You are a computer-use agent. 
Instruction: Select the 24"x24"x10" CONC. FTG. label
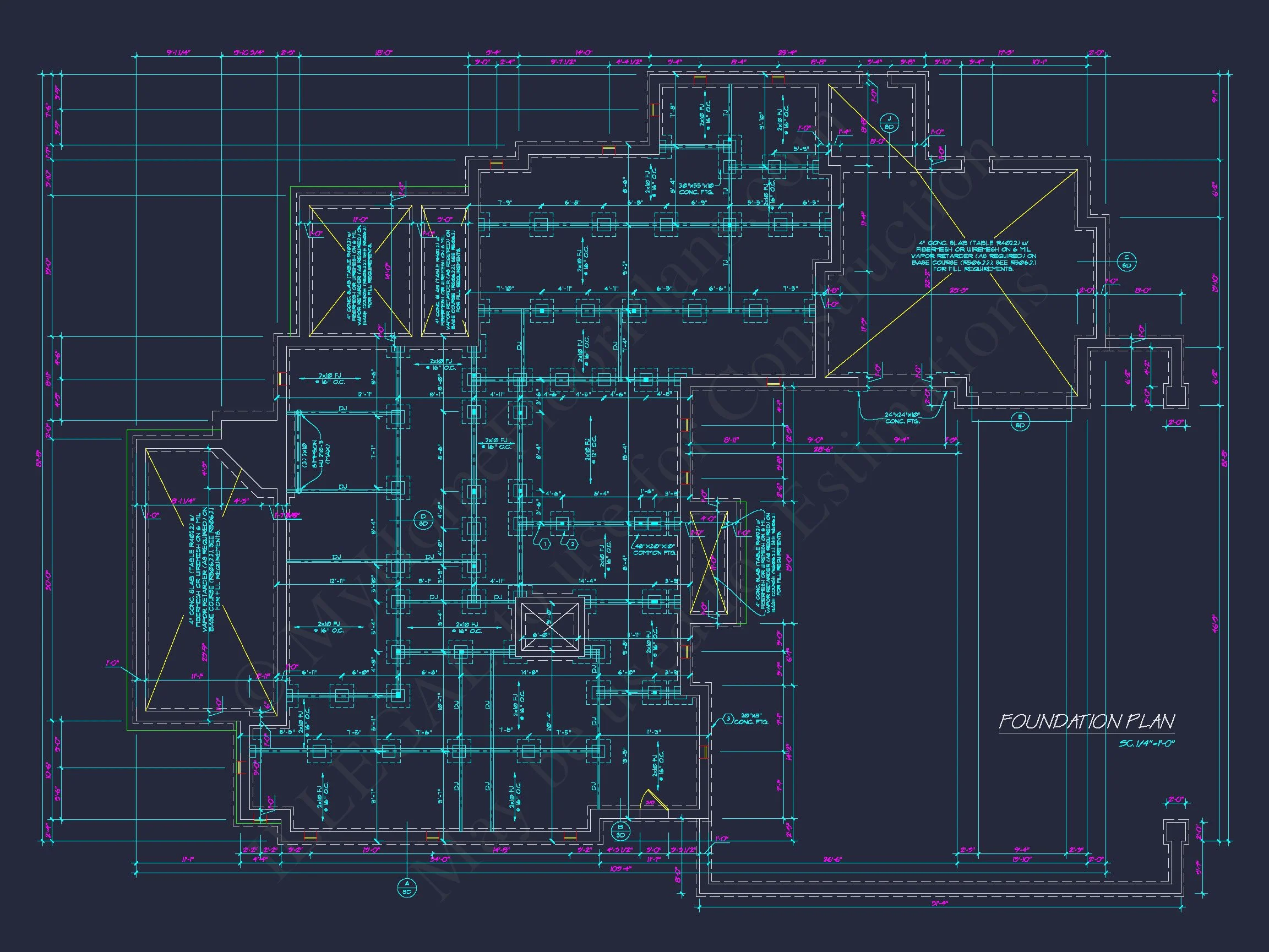902,418
